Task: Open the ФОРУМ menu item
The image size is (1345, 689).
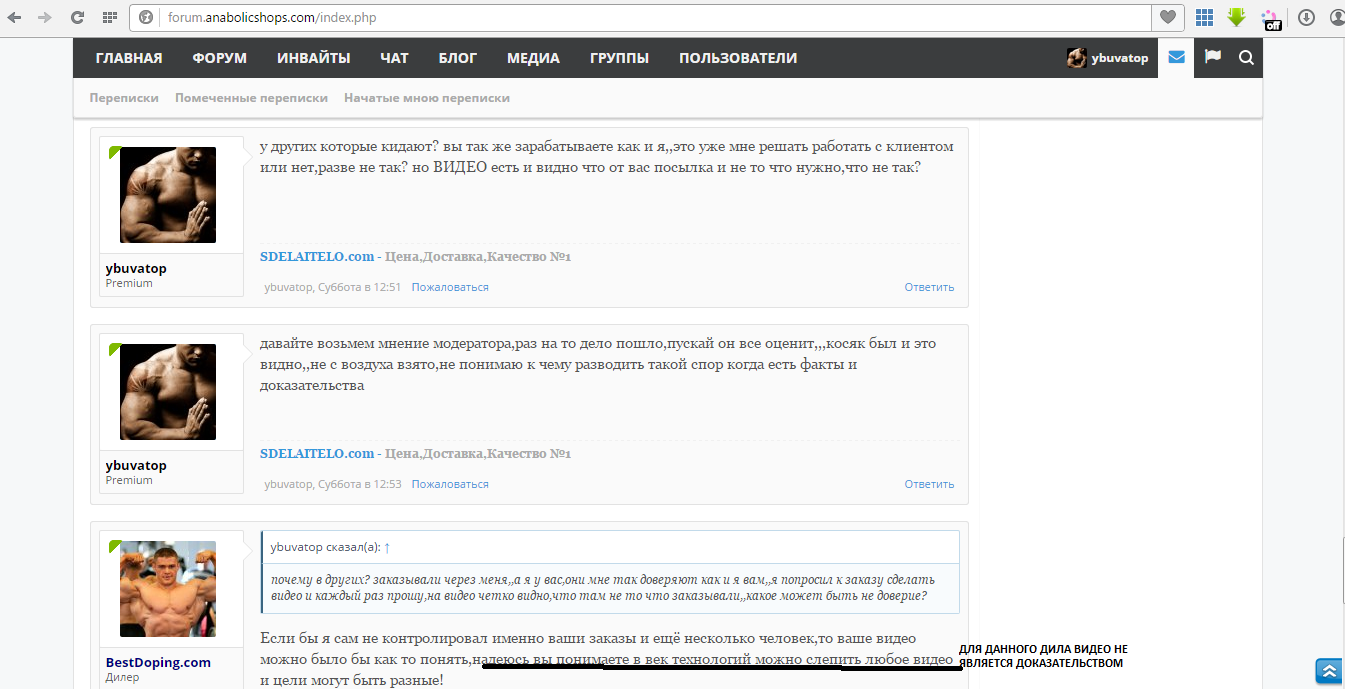Action: click(219, 58)
